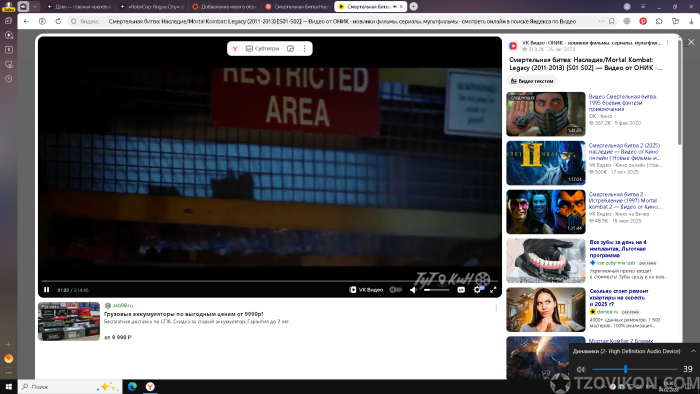Open the collections icon next to extensions
Viewport: 700px width, 394px height.
[675, 21]
